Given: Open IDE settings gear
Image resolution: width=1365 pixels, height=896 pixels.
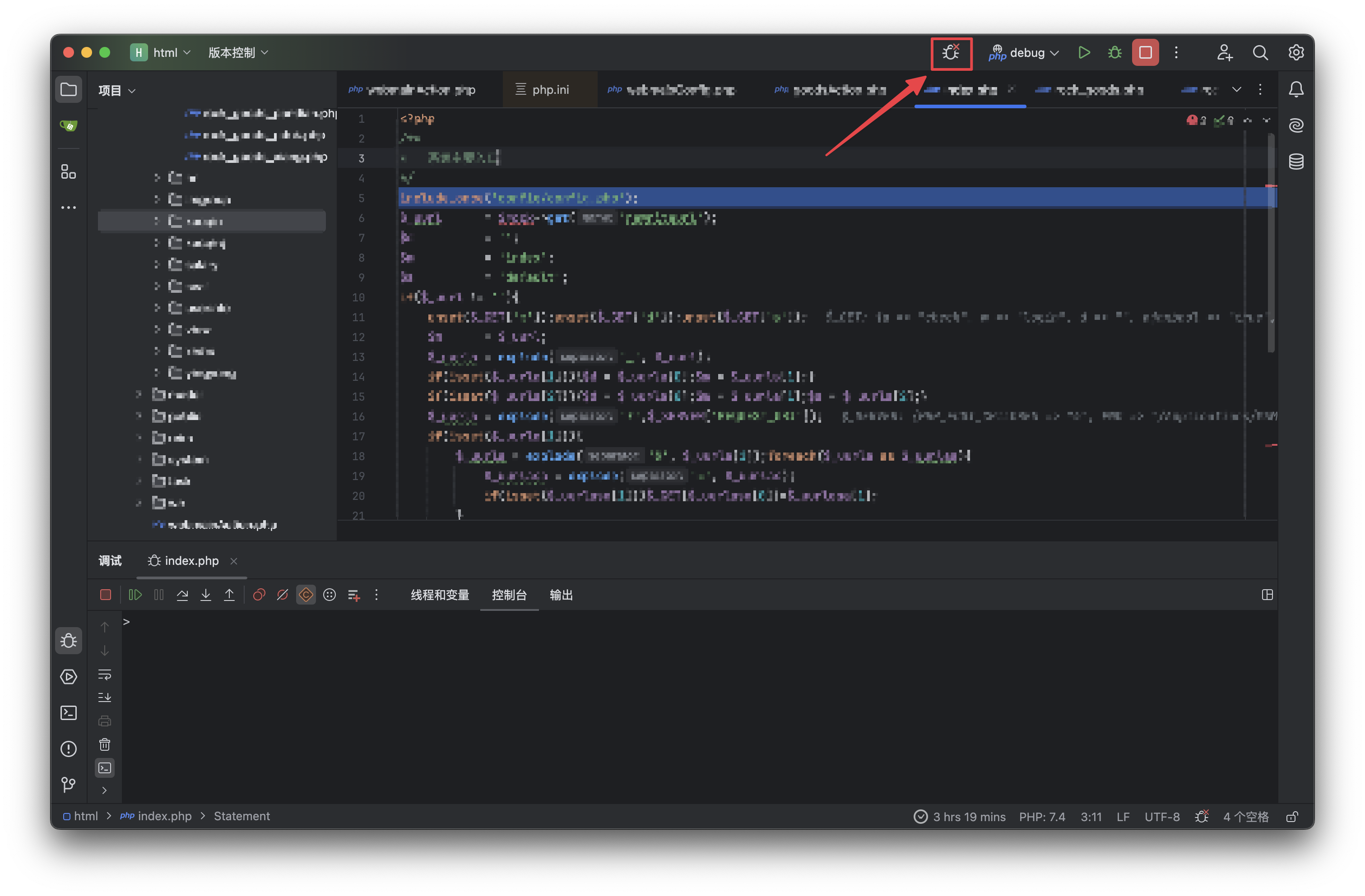Looking at the screenshot, I should tap(1296, 53).
